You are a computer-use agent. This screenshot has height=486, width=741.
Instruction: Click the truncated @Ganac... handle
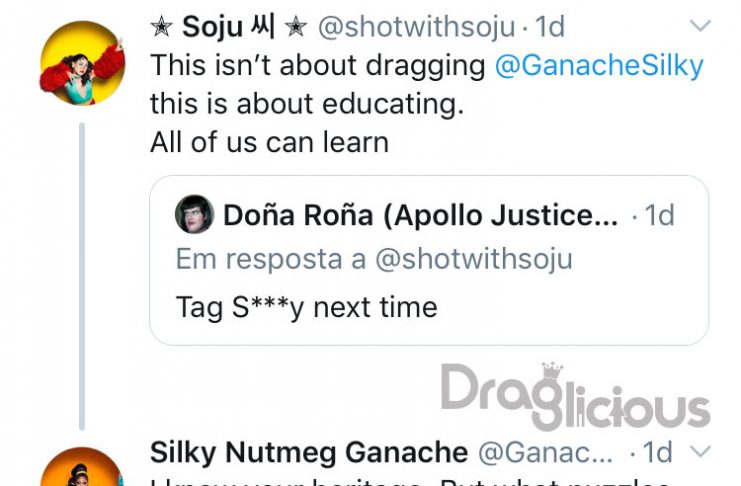(x=545, y=452)
